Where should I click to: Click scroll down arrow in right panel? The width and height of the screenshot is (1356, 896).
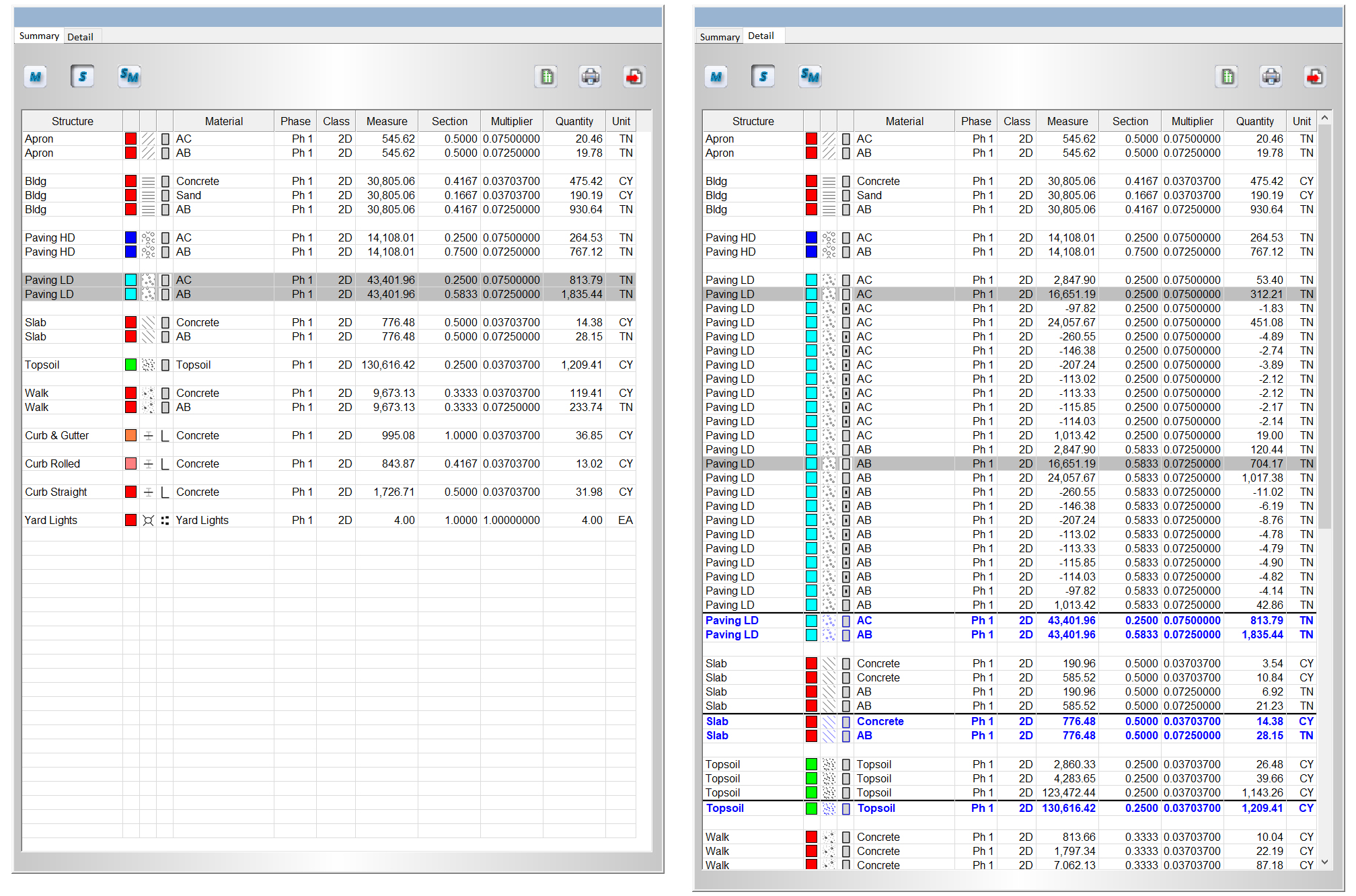pyautogui.click(x=1324, y=862)
